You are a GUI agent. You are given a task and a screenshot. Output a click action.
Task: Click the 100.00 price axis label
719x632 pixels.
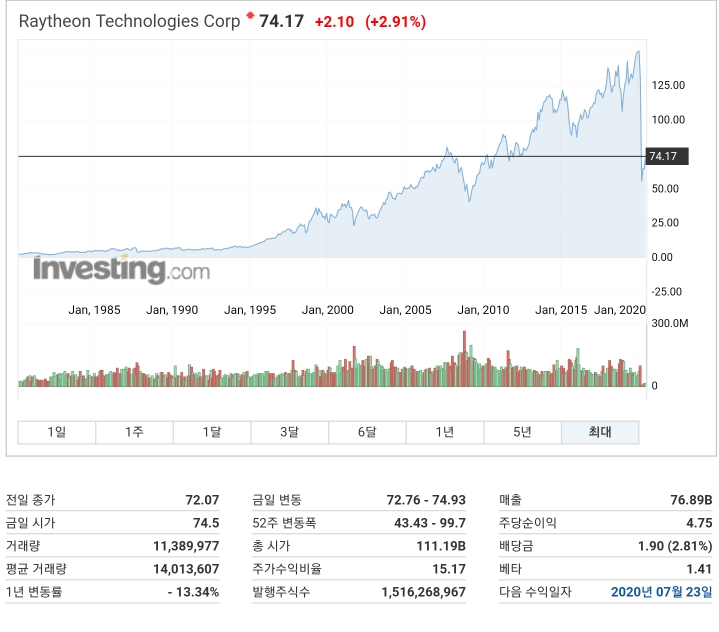click(668, 120)
